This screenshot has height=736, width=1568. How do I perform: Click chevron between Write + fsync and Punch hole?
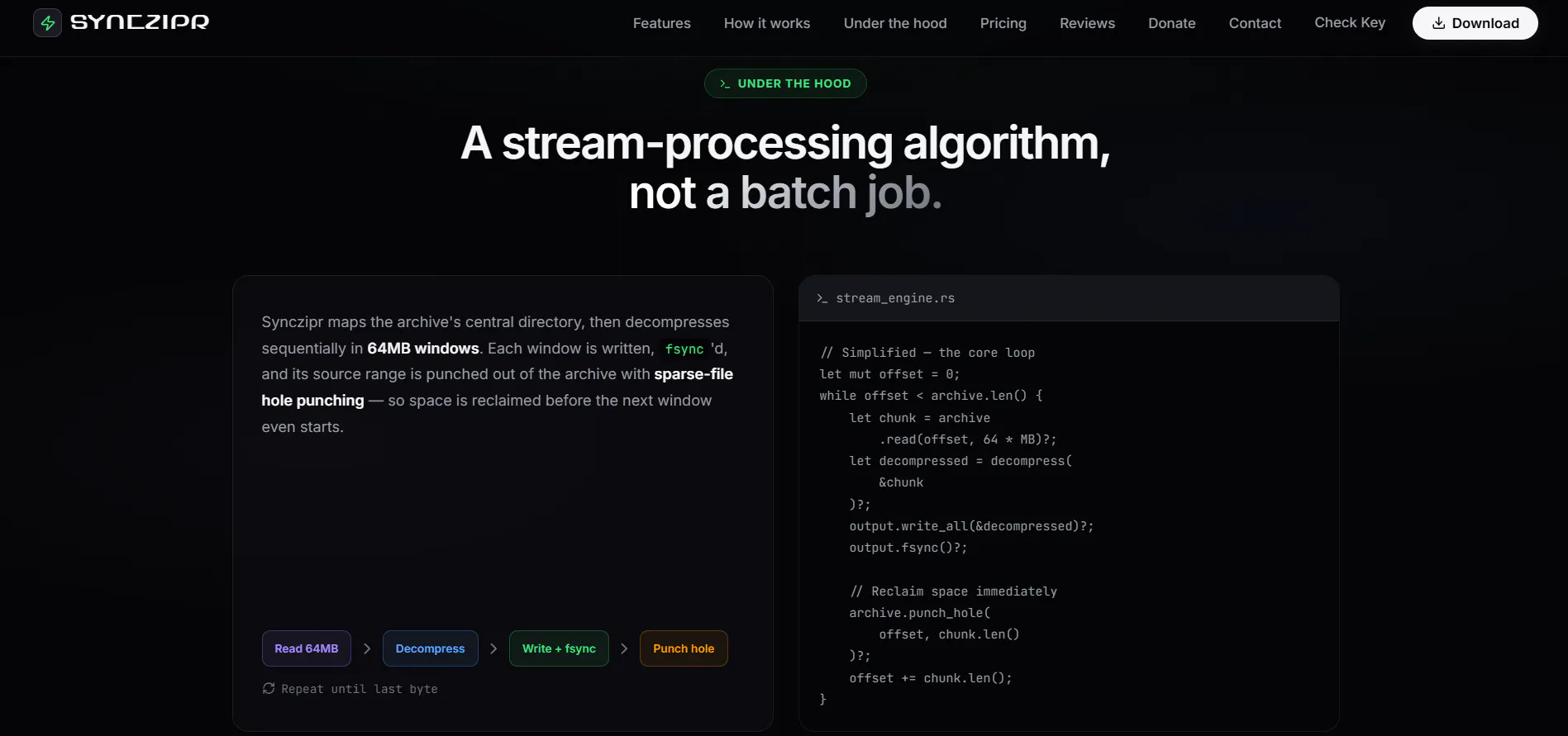pyautogui.click(x=624, y=648)
